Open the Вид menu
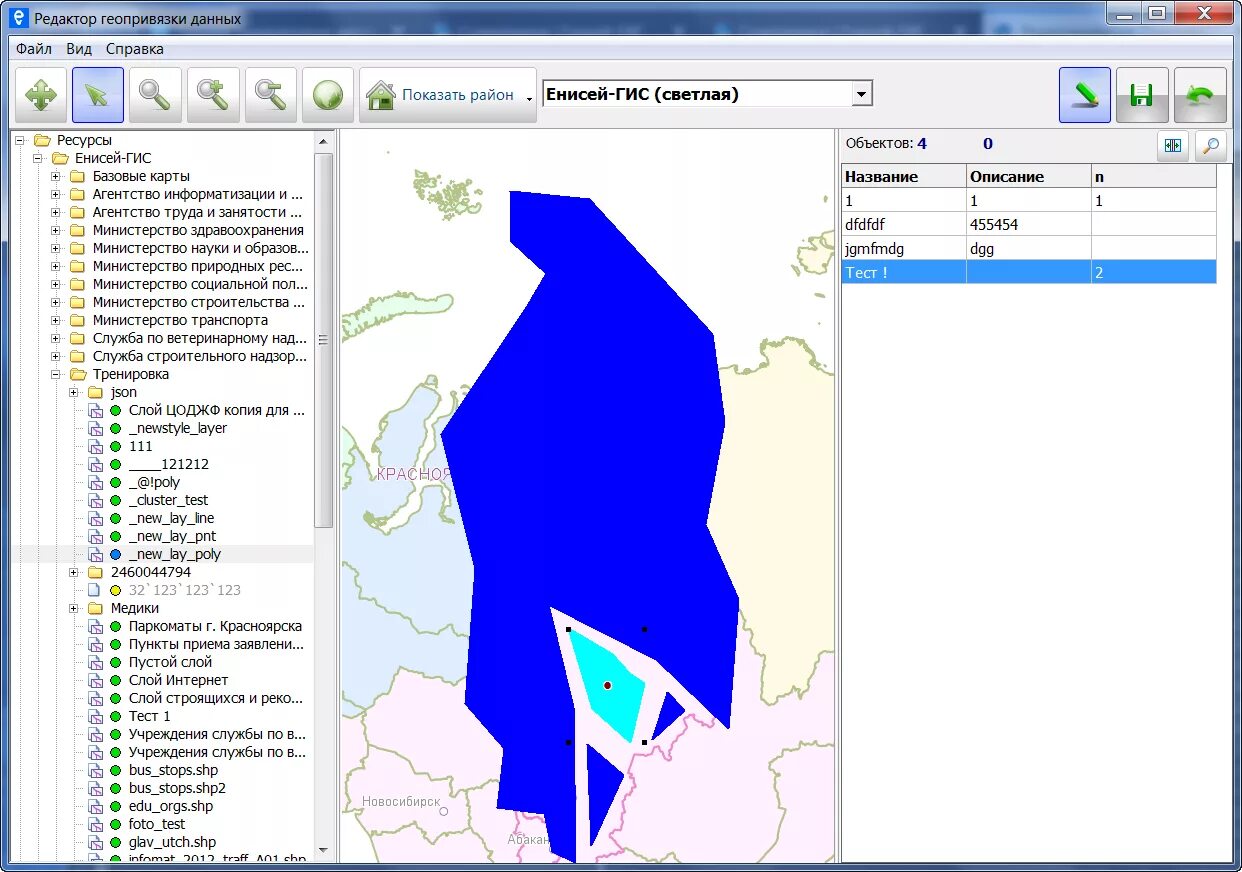The width and height of the screenshot is (1242, 872). click(x=79, y=48)
